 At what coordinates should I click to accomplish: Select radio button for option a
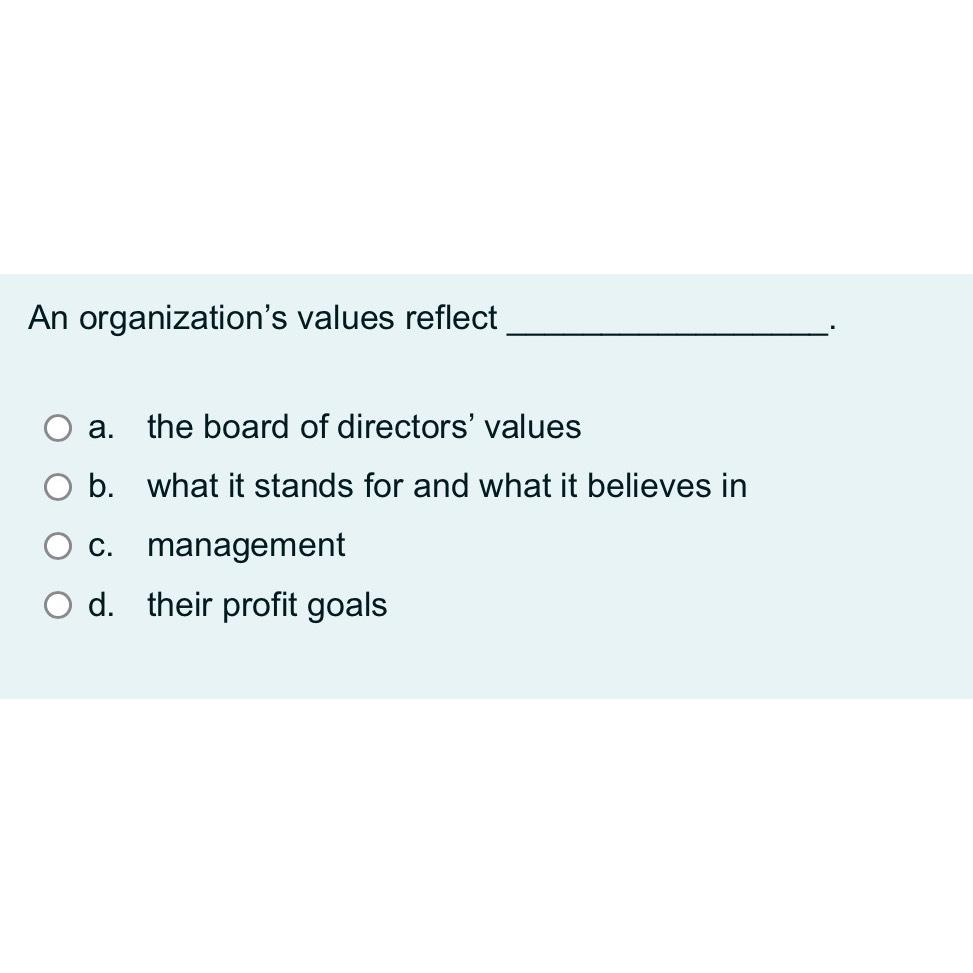click(58, 428)
